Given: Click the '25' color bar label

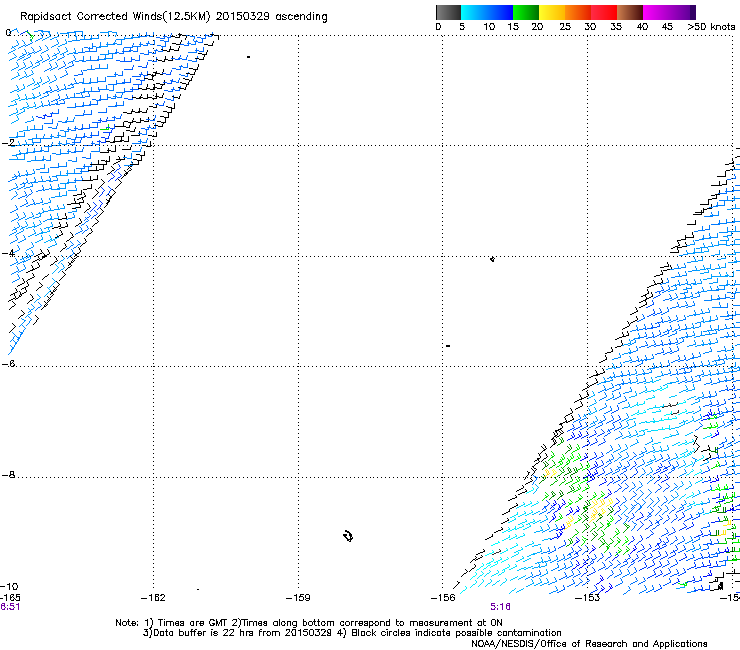Looking at the screenshot, I should pos(565,27).
